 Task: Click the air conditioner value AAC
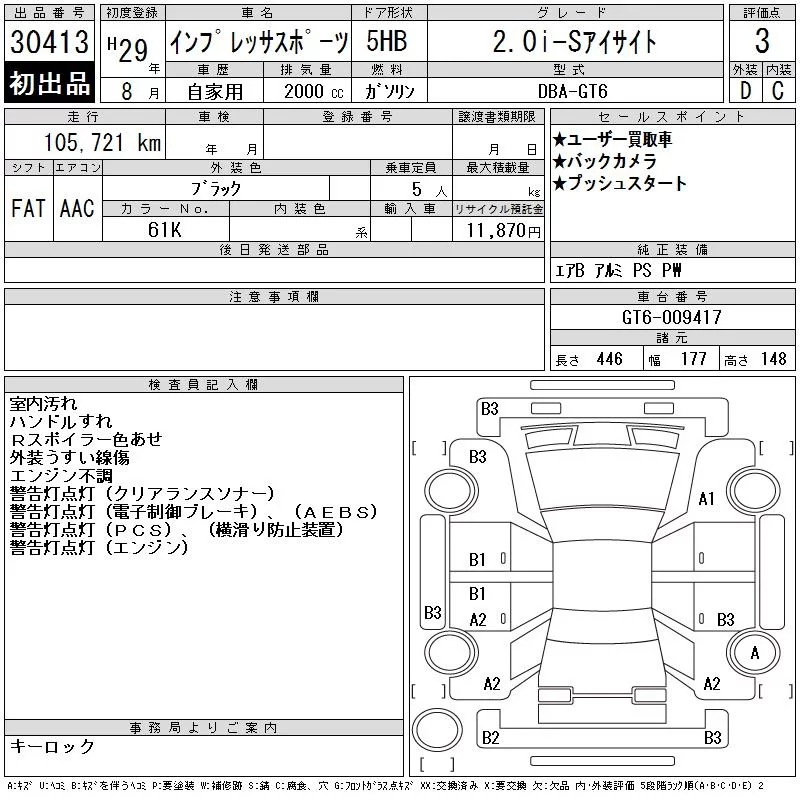point(77,208)
